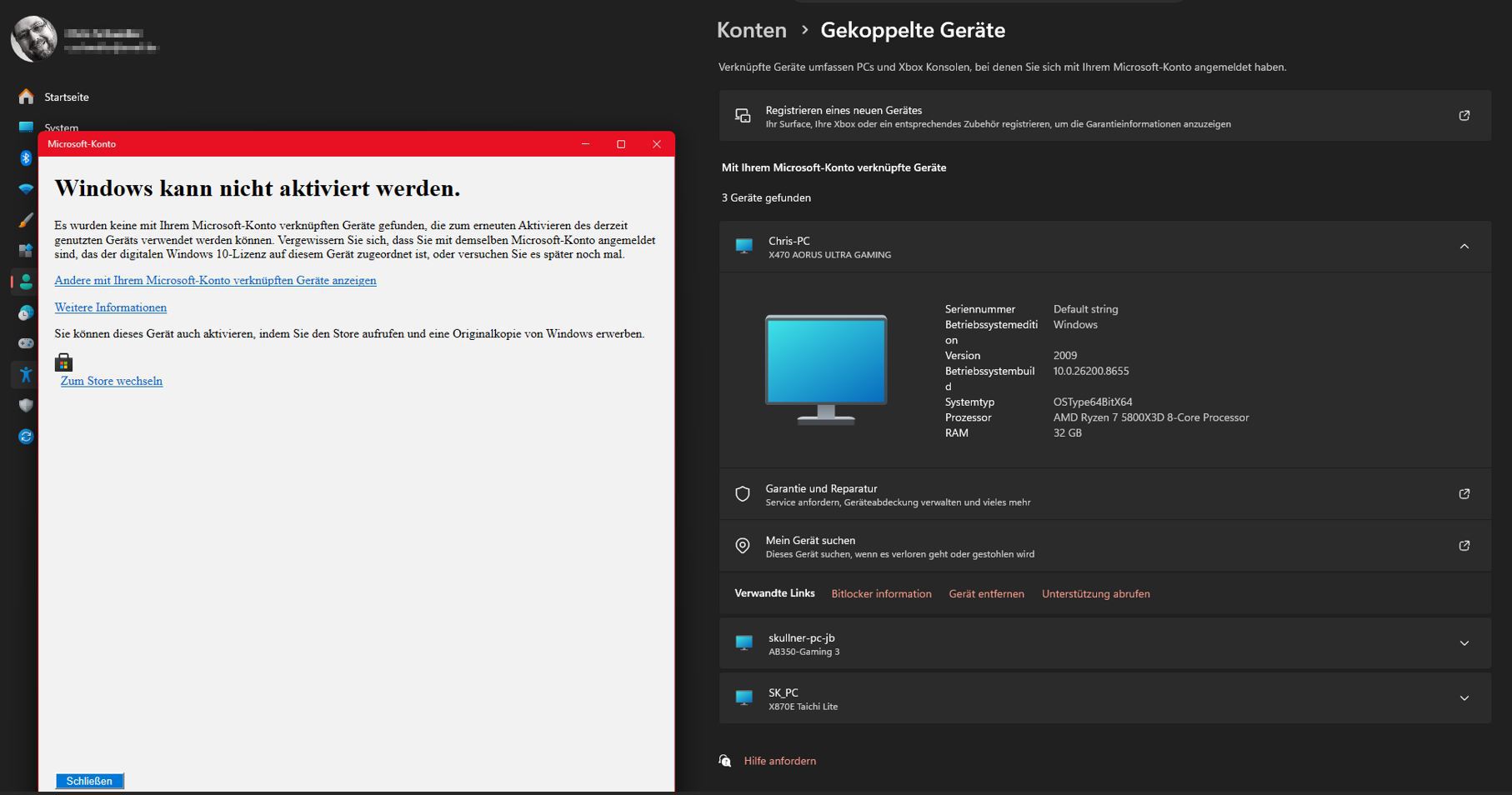Click the Version 2009 value
This screenshot has height=795, width=1512.
coord(1064,355)
